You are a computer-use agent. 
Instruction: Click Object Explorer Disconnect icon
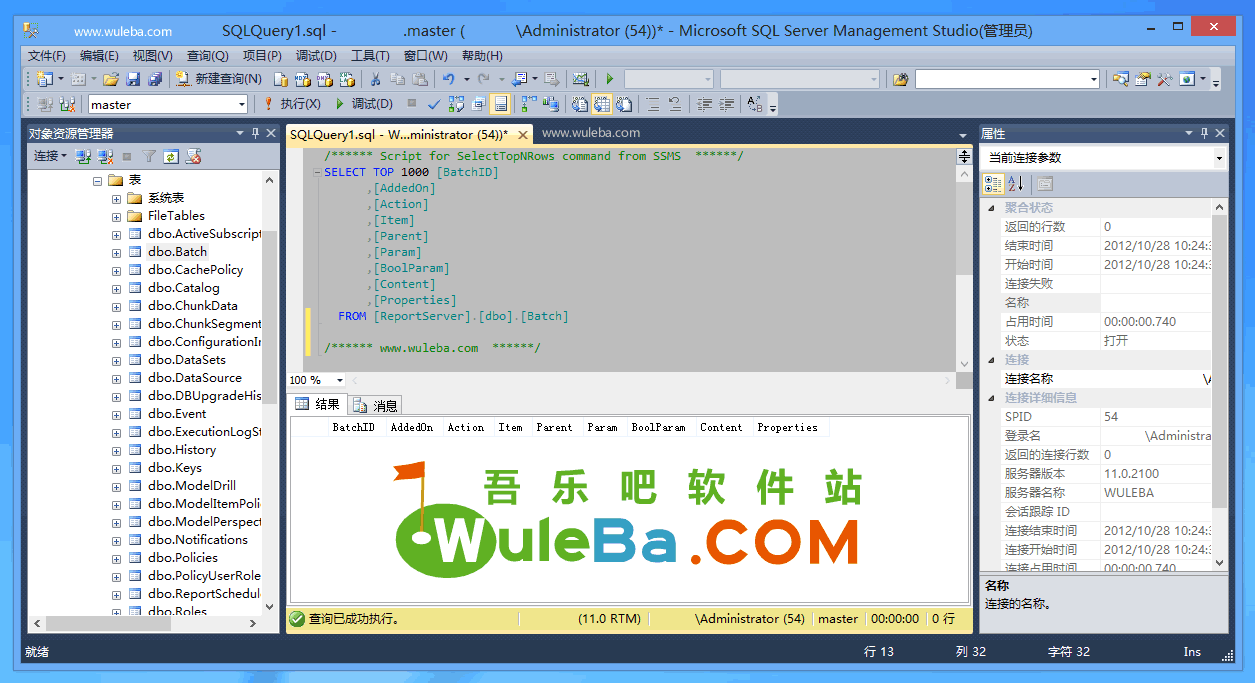[105, 156]
